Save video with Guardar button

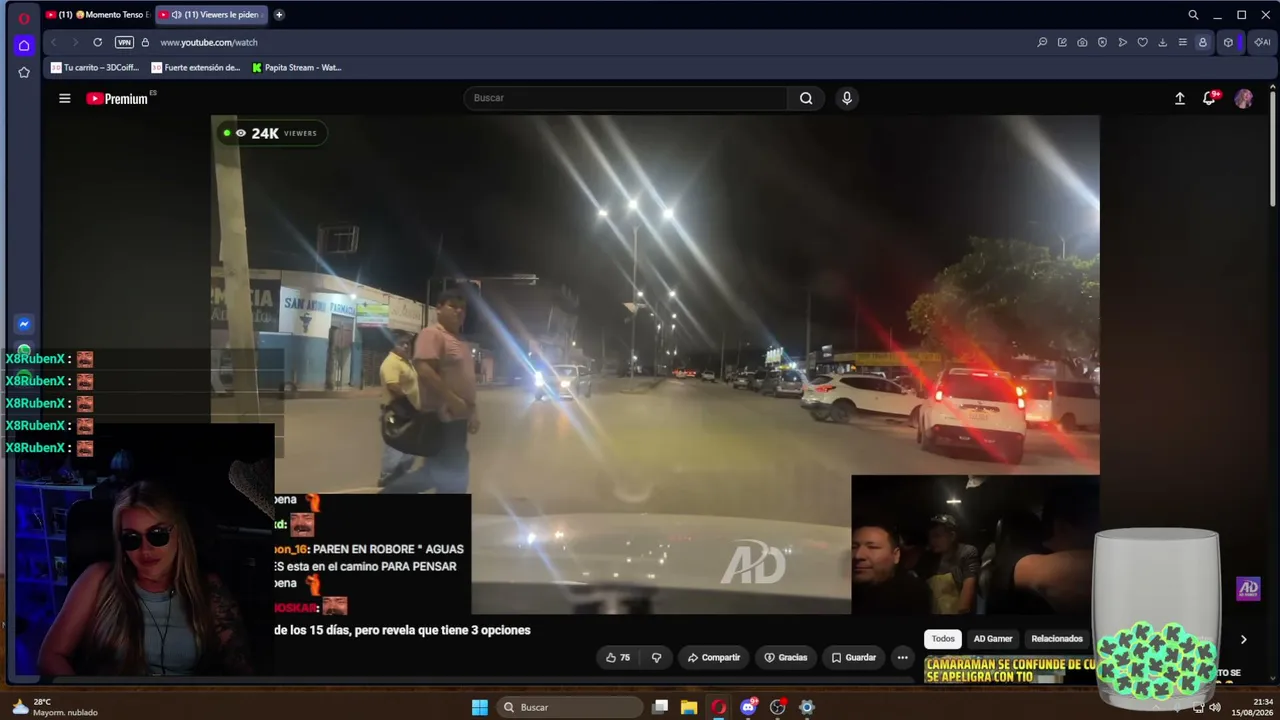(x=854, y=658)
